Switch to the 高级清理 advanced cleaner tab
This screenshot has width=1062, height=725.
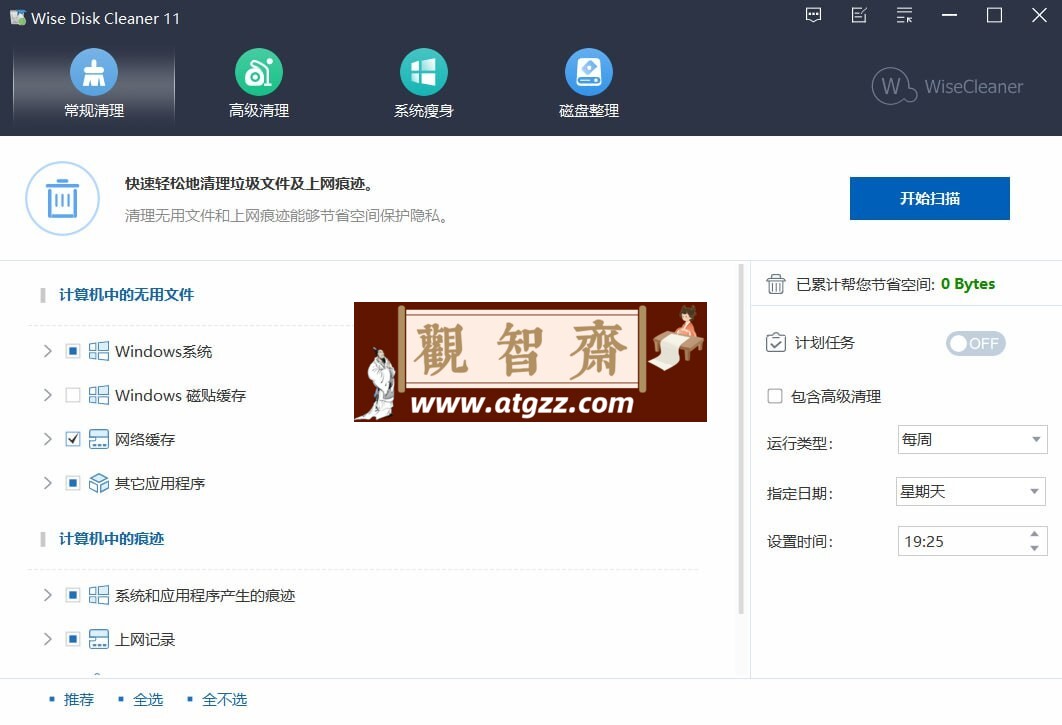point(259,85)
